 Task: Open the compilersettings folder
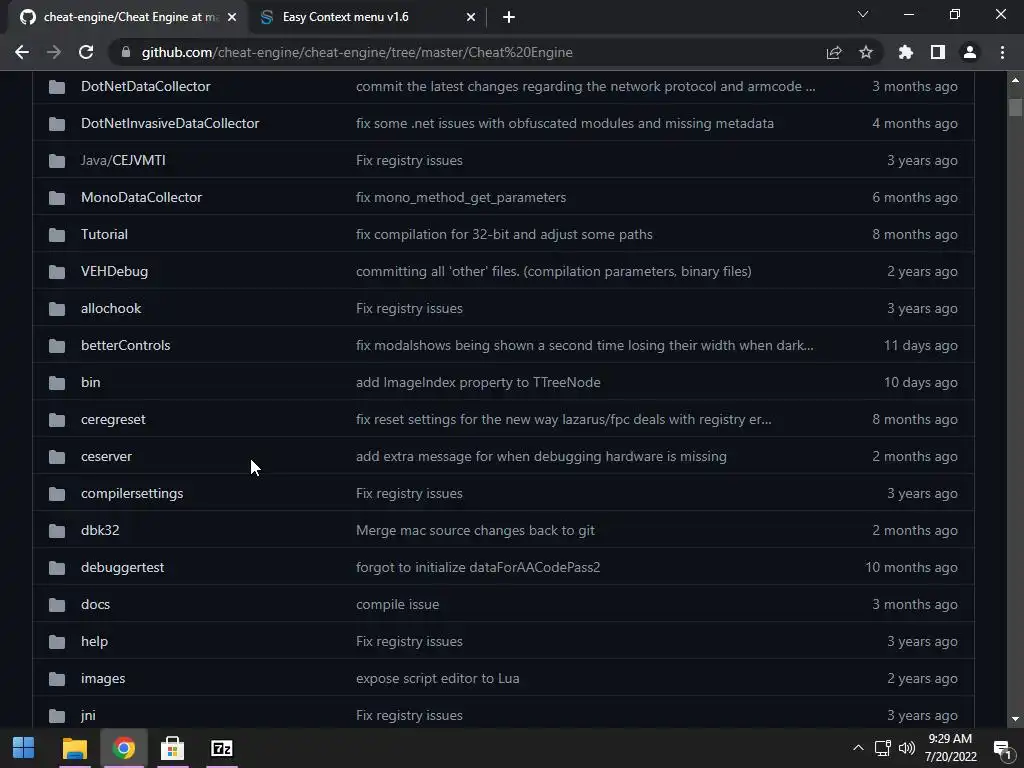point(132,493)
